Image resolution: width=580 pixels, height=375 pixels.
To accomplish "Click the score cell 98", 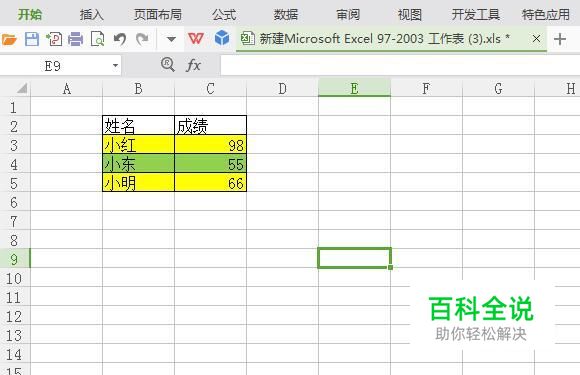I will (x=210, y=145).
